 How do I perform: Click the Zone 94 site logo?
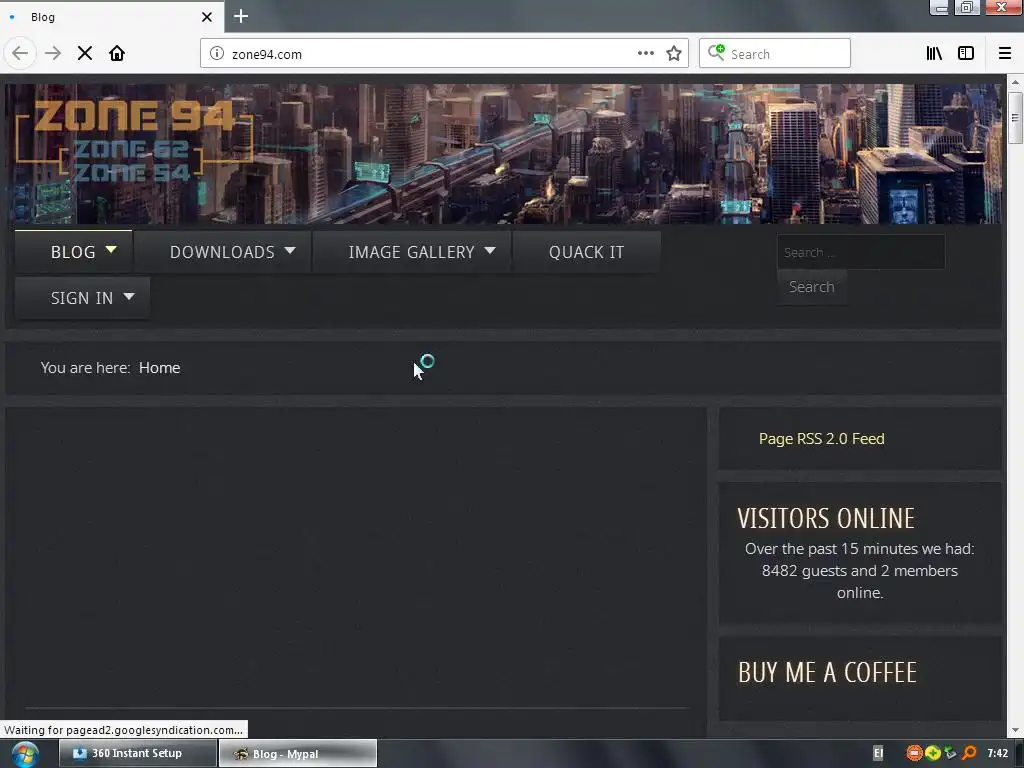[134, 142]
